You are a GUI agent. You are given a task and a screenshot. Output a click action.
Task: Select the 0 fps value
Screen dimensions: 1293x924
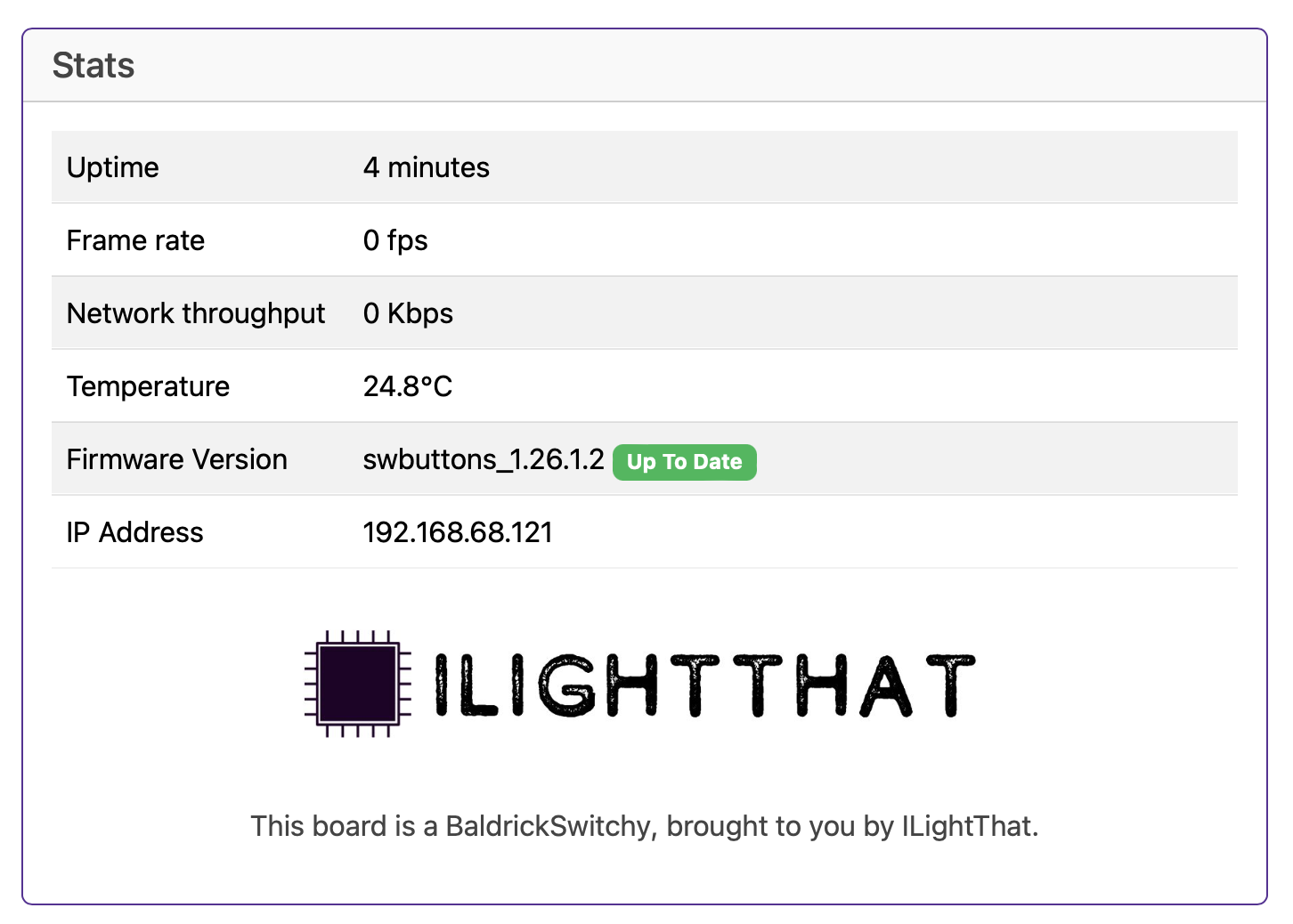tap(395, 240)
